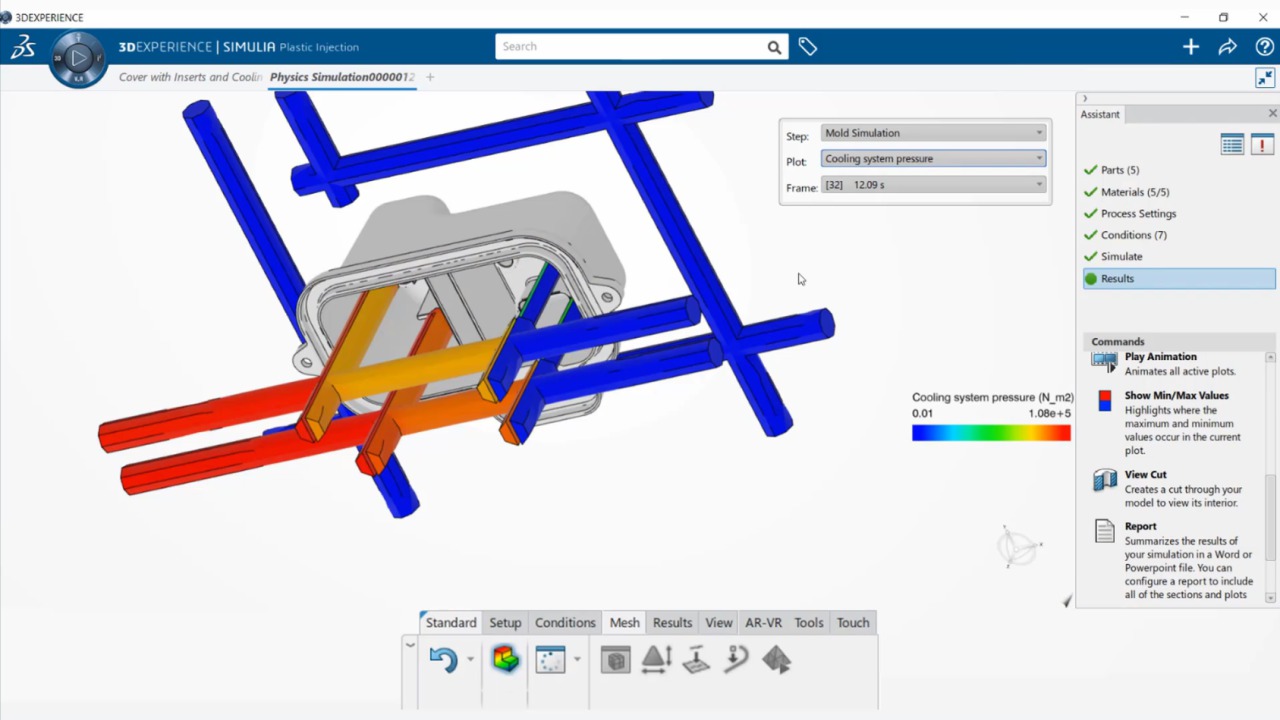This screenshot has width=1280, height=720.
Task: Click the Cooling system pressure color legend bar
Action: [x=991, y=432]
